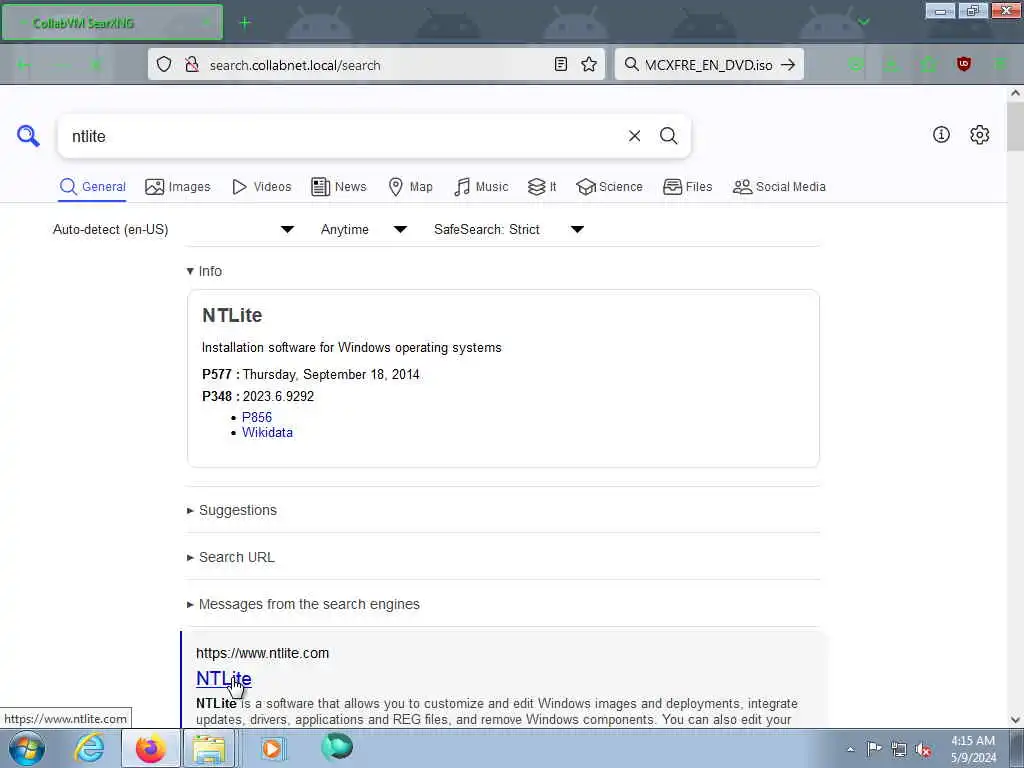Switch to Music search tab
Screen dimensions: 1024x768
tap(481, 187)
